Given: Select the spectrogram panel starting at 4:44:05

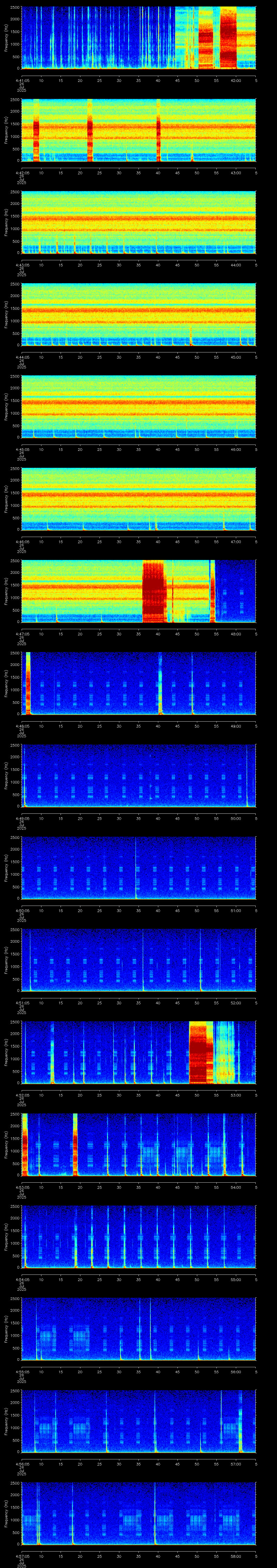Looking at the screenshot, I should tap(138, 315).
